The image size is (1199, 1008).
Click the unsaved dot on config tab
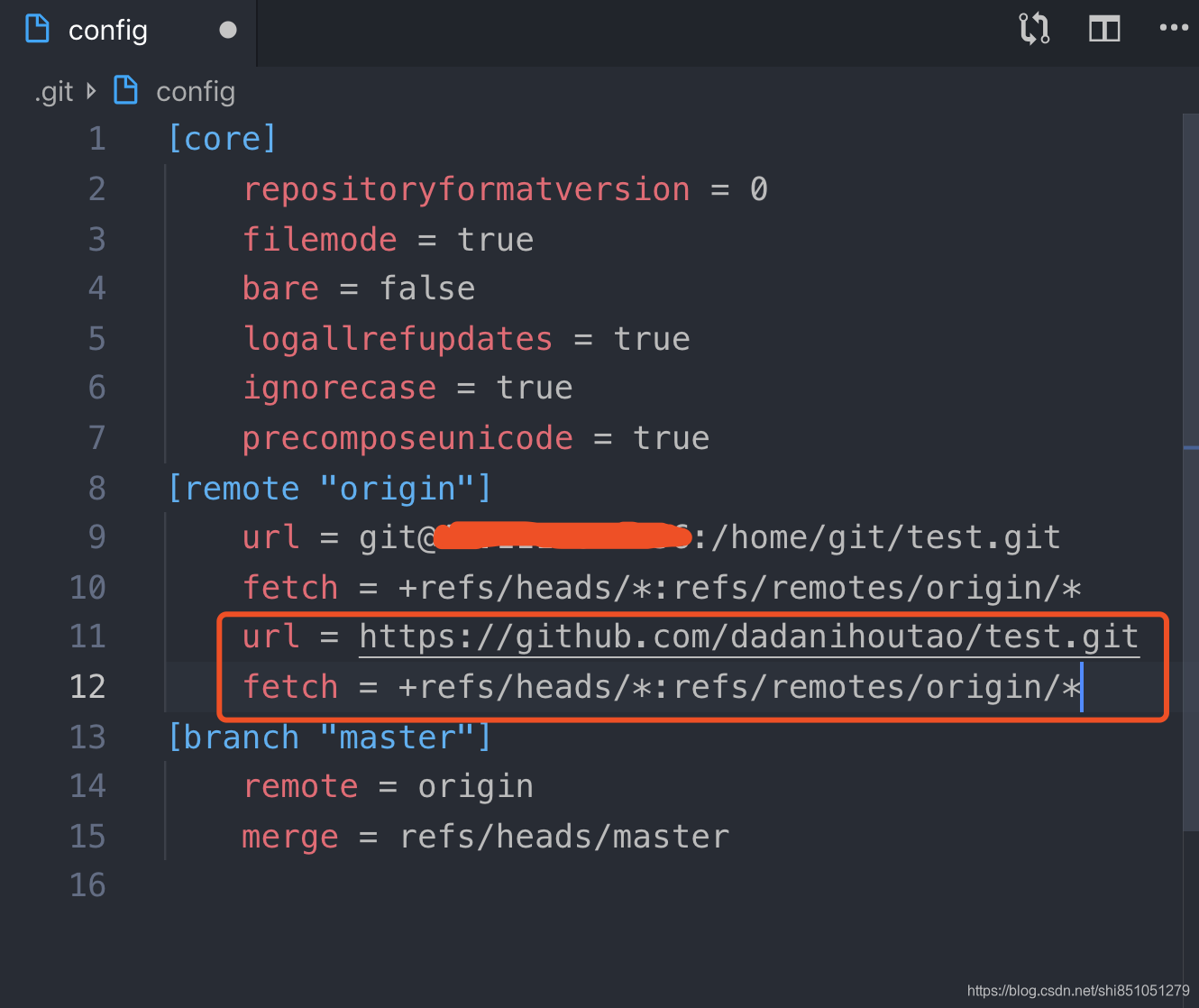tap(228, 31)
